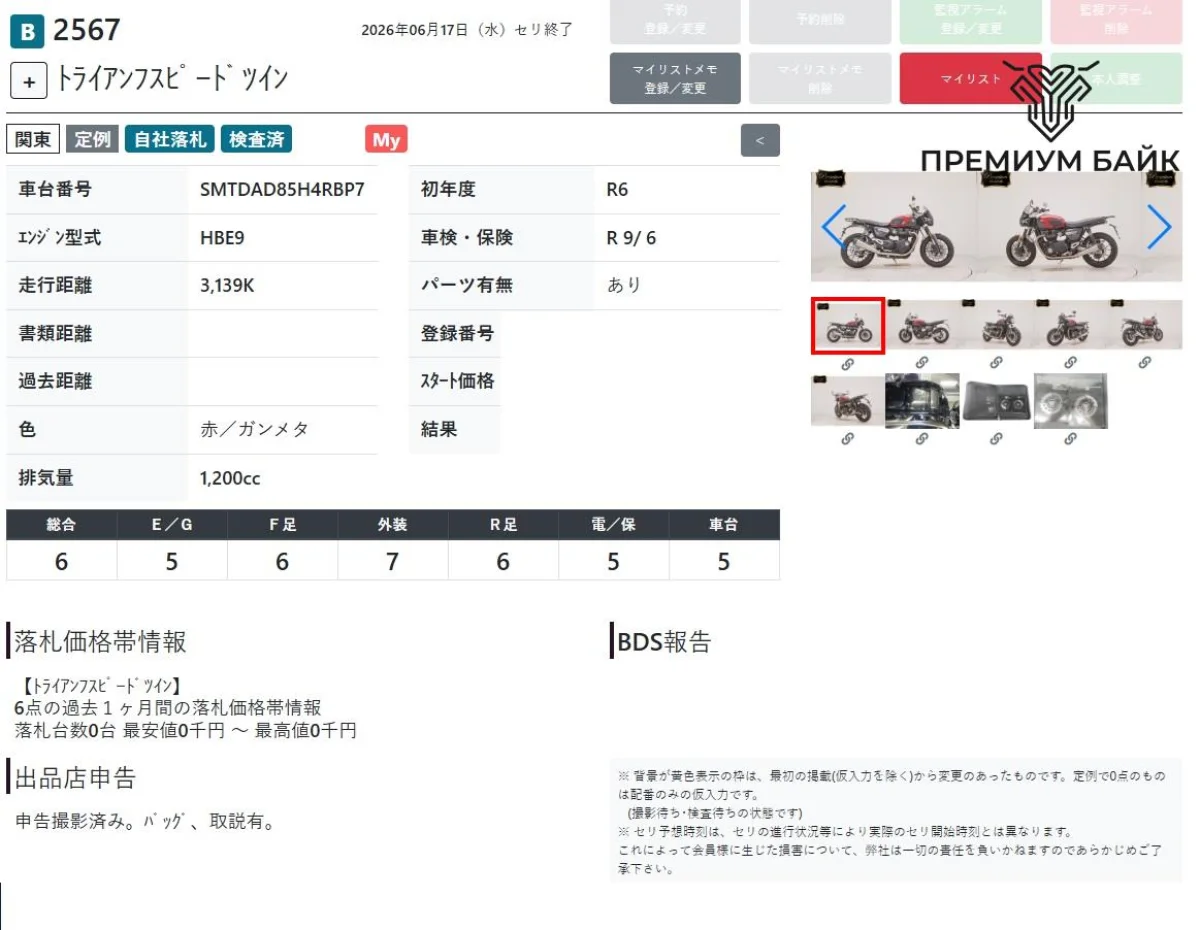1200x930 pixels.
Task: Click displacement value 1,200cc
Action: (230, 478)
